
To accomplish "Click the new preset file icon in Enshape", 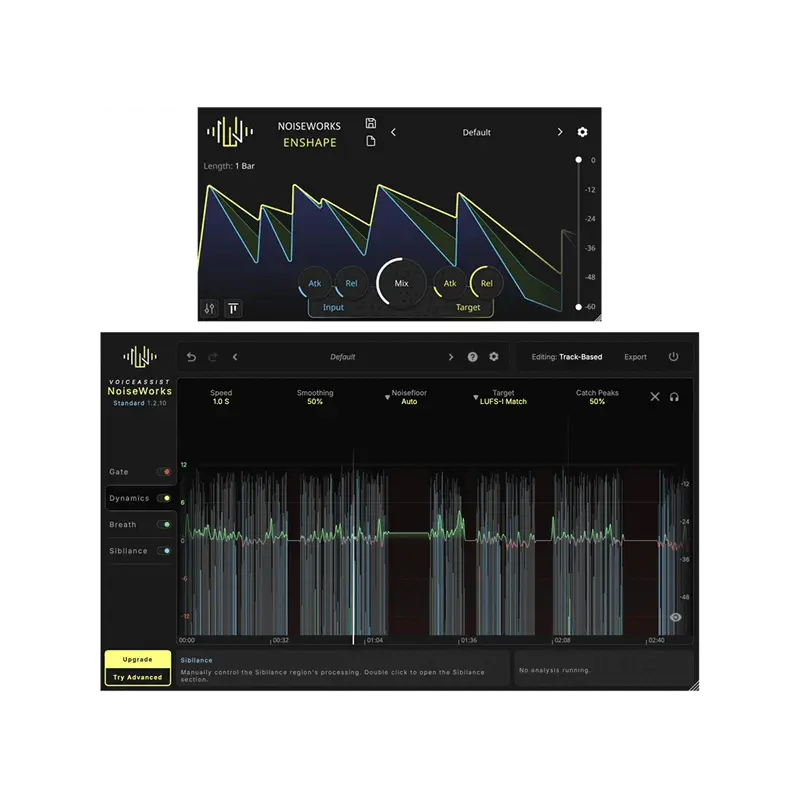I will pos(371,141).
